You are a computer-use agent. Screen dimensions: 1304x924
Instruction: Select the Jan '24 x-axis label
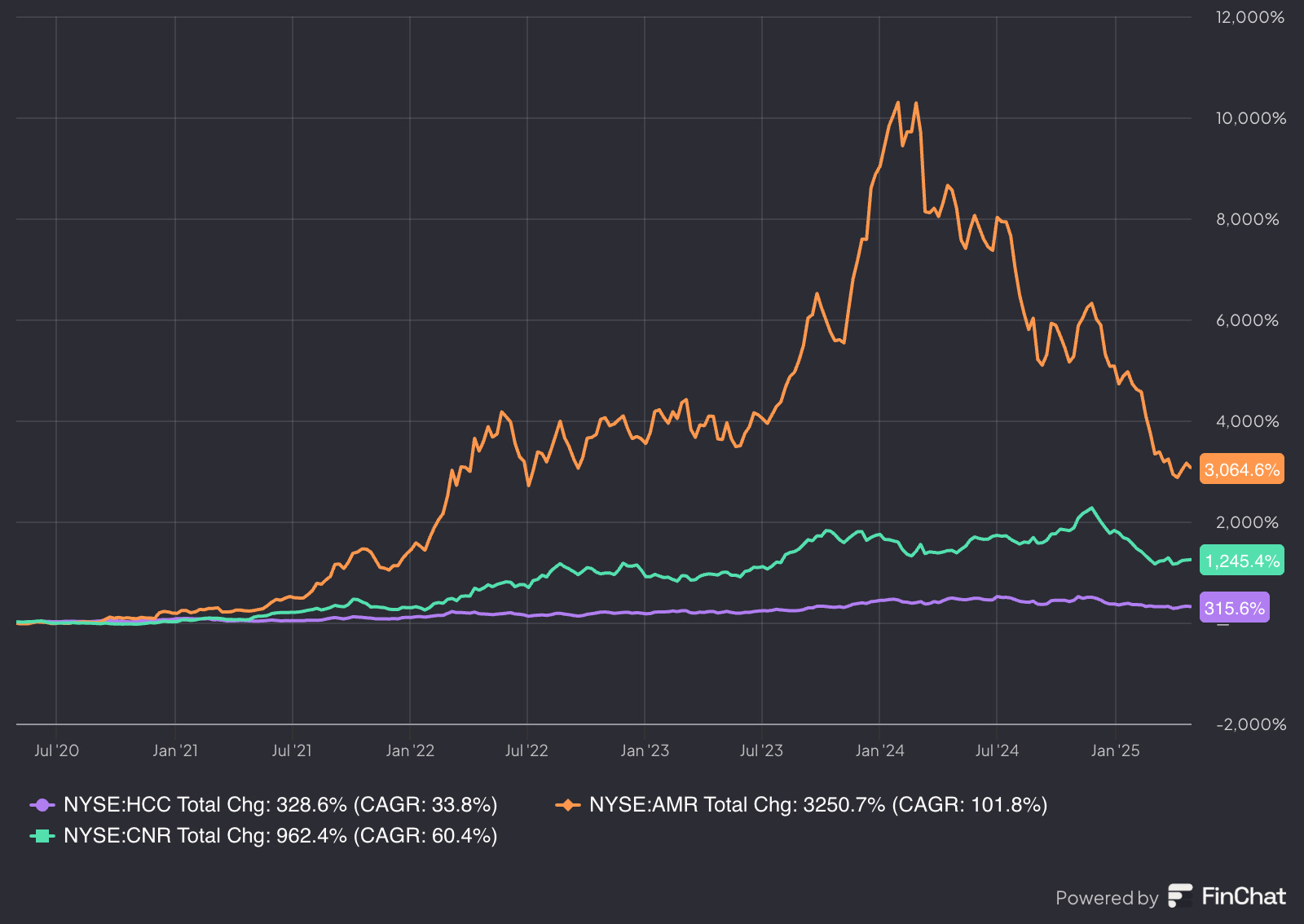(x=879, y=750)
